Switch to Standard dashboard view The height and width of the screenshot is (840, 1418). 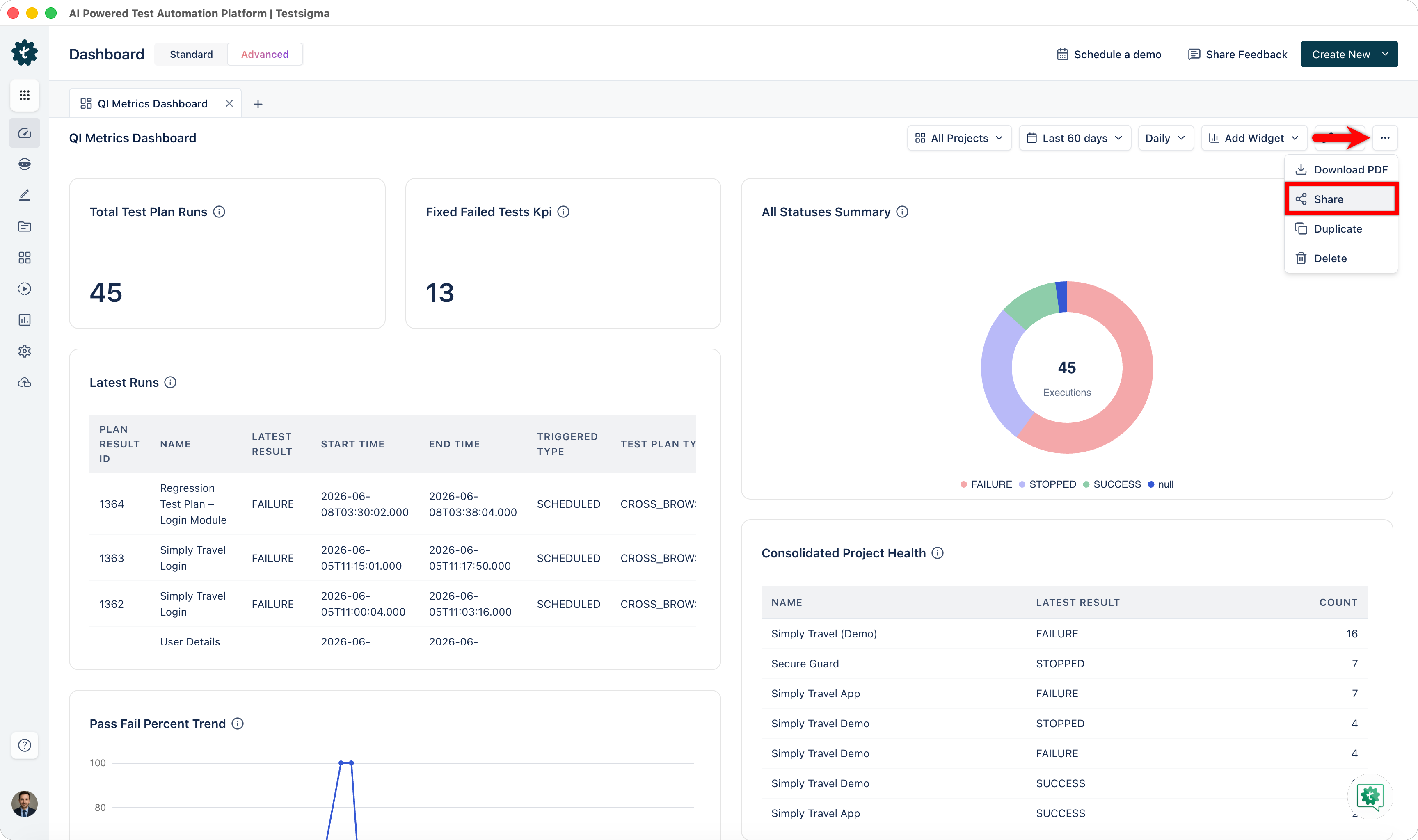(x=191, y=54)
